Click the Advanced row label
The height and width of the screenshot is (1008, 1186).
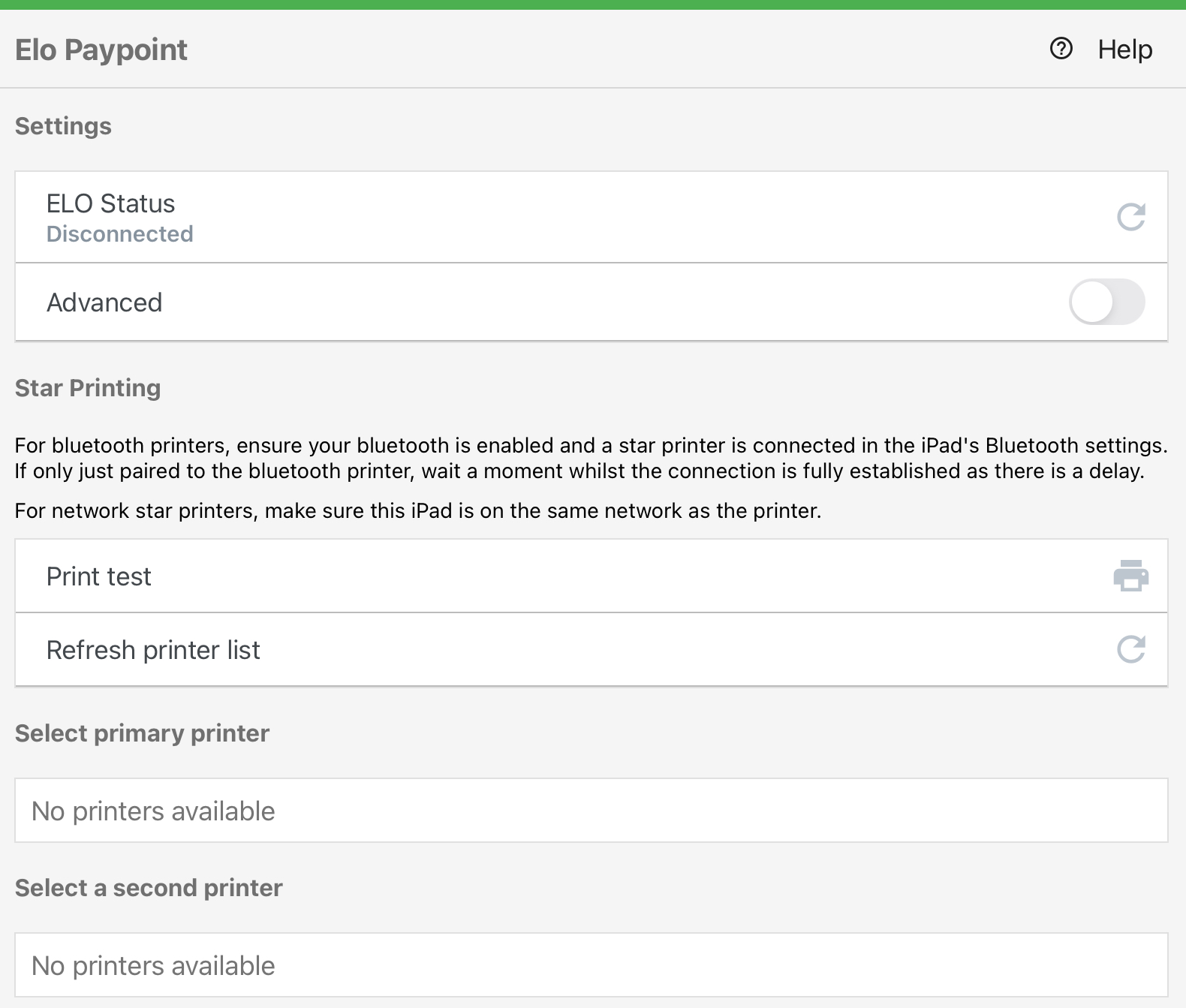tap(104, 302)
